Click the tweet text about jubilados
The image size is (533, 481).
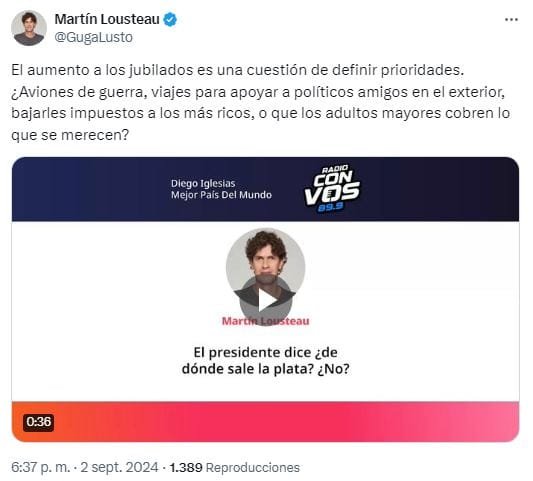click(x=261, y=103)
